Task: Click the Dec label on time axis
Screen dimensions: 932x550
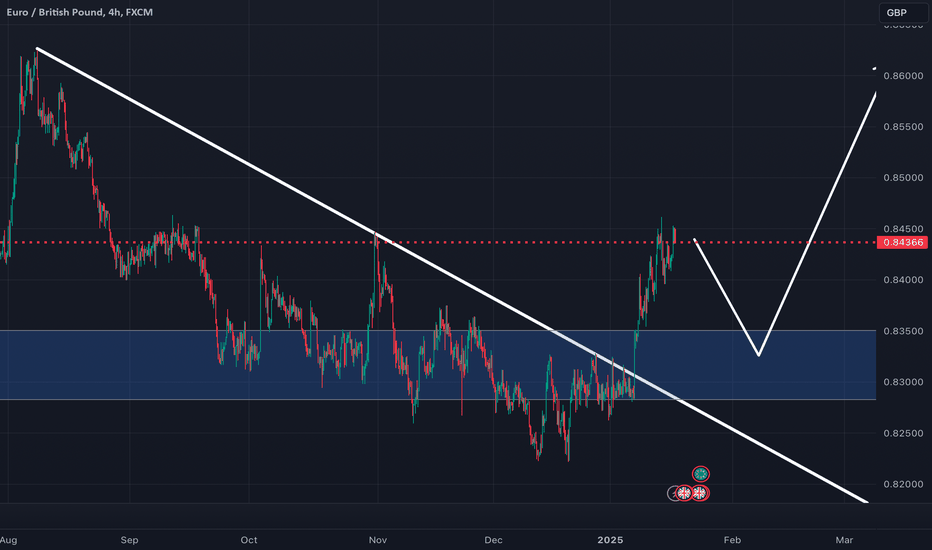Action: (x=493, y=540)
